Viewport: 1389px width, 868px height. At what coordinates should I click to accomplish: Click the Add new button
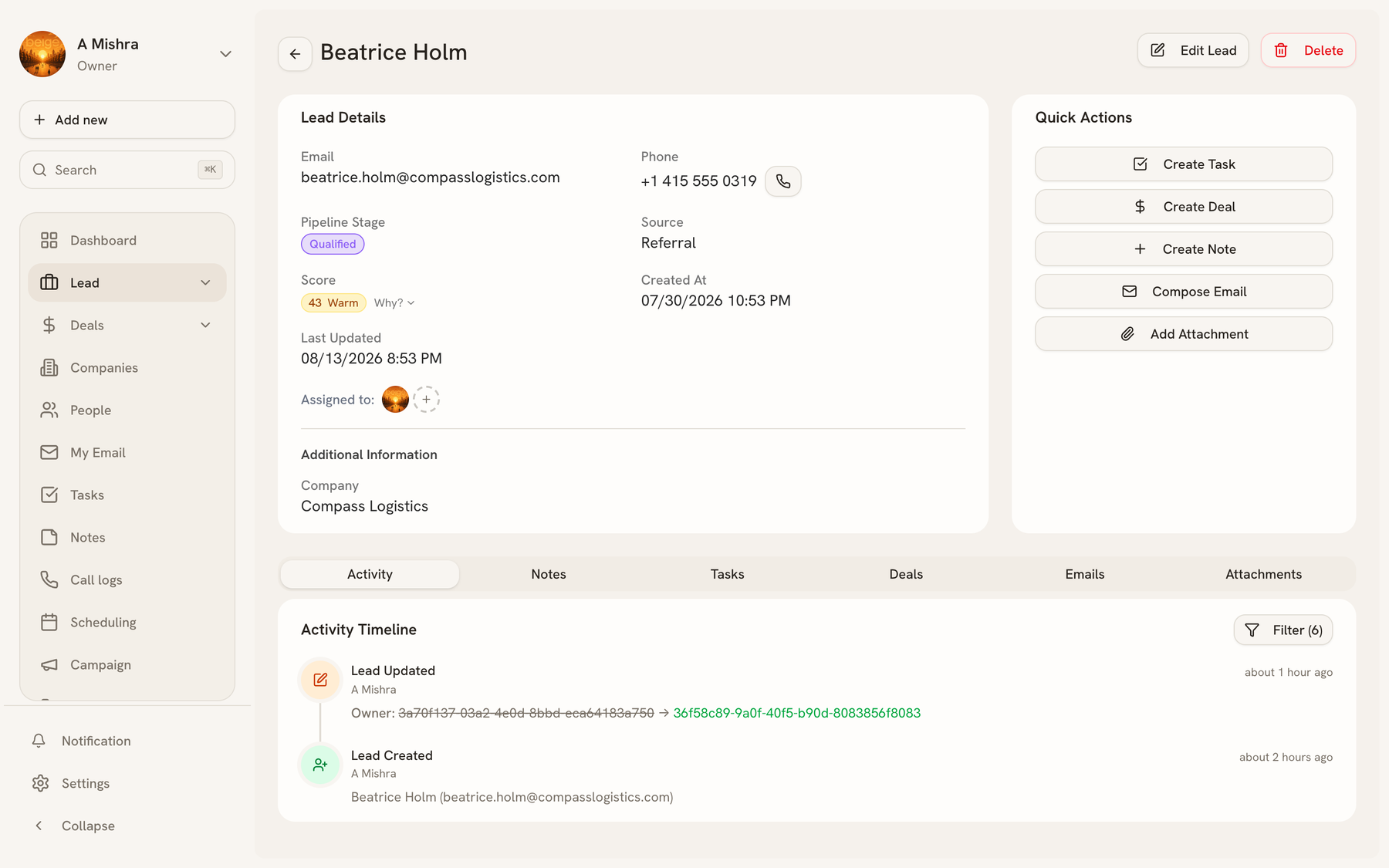pyautogui.click(x=127, y=120)
